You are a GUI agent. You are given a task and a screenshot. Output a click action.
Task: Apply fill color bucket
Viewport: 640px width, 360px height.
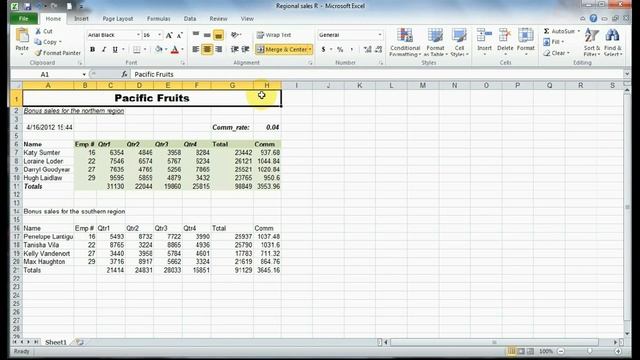tap(159, 49)
